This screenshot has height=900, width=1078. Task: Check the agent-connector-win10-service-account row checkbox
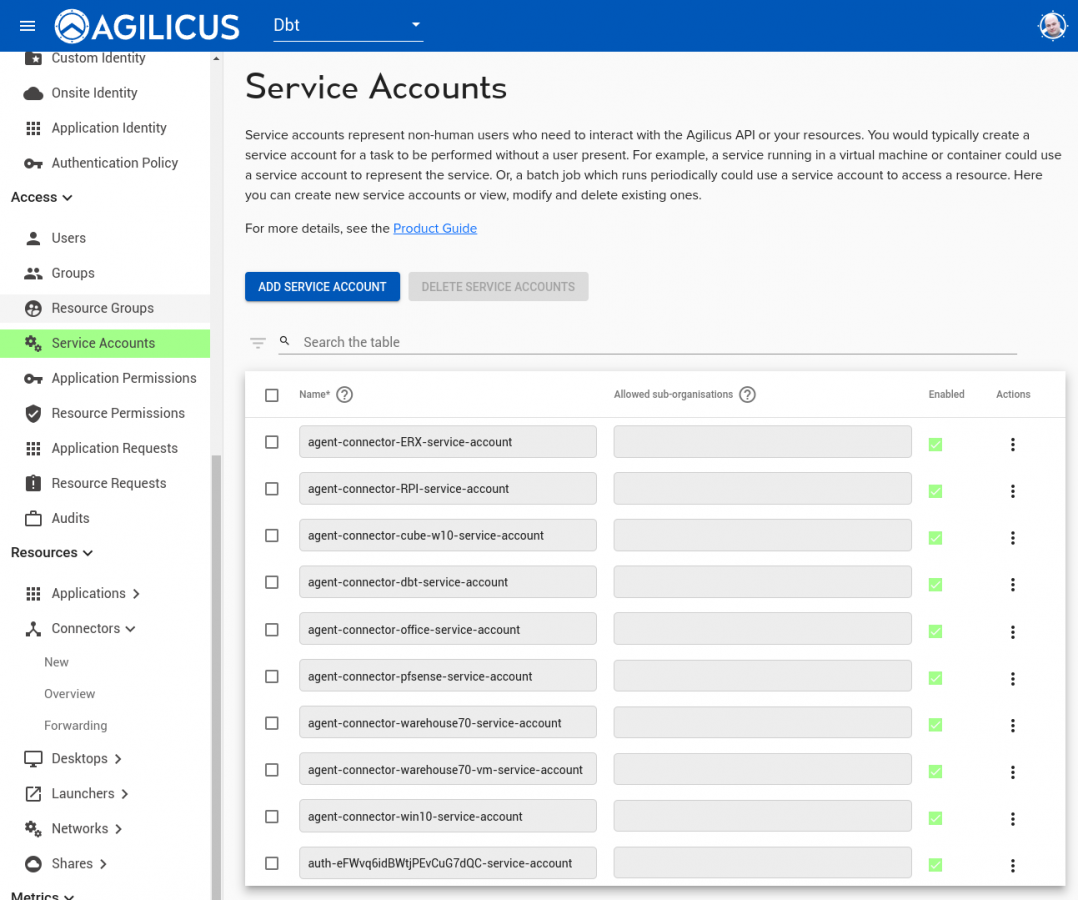(x=271, y=816)
